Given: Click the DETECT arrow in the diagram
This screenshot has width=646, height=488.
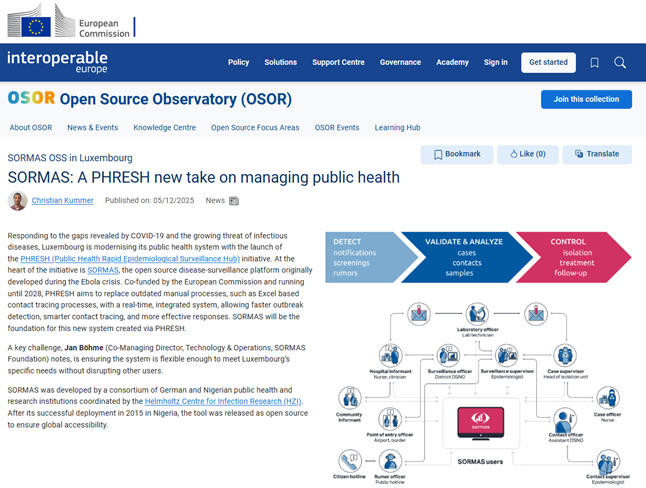Looking at the screenshot, I should pos(370,257).
